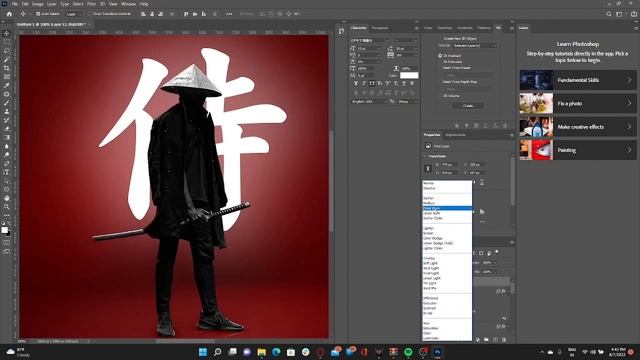This screenshot has width=640, height=360.
Task: Open the Filter menu
Action: [91, 4]
